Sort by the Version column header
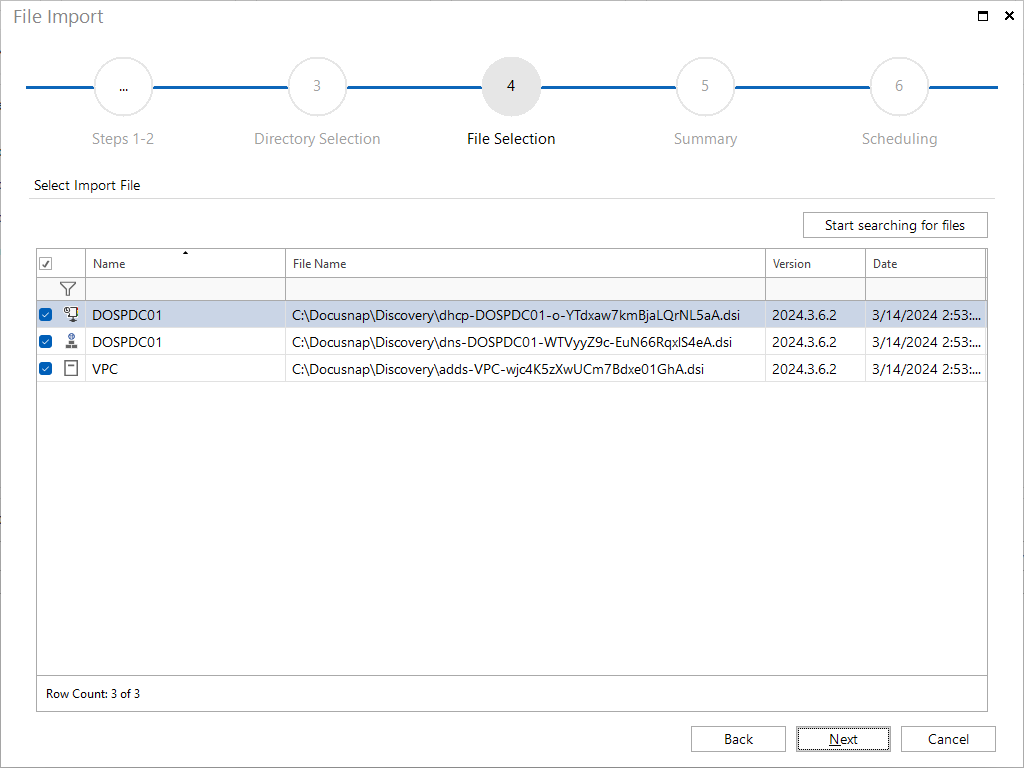Screen dimensions: 1024x768 (x=815, y=264)
